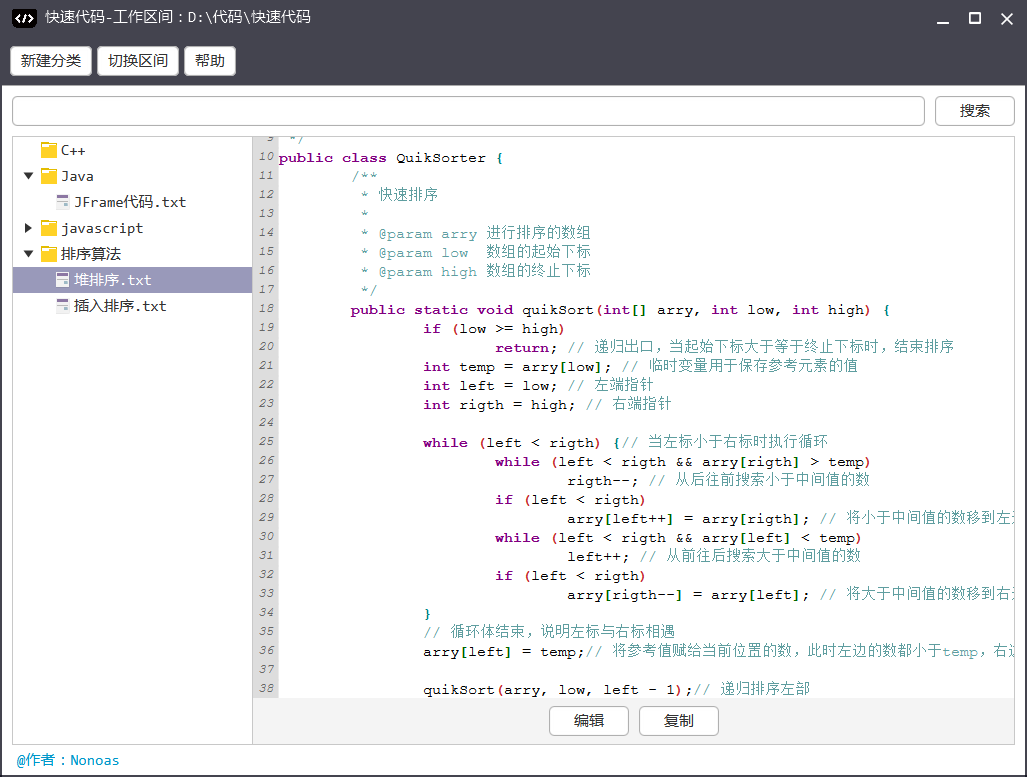The width and height of the screenshot is (1027, 777).
Task: Click the 切换区间 button
Action: pos(138,61)
